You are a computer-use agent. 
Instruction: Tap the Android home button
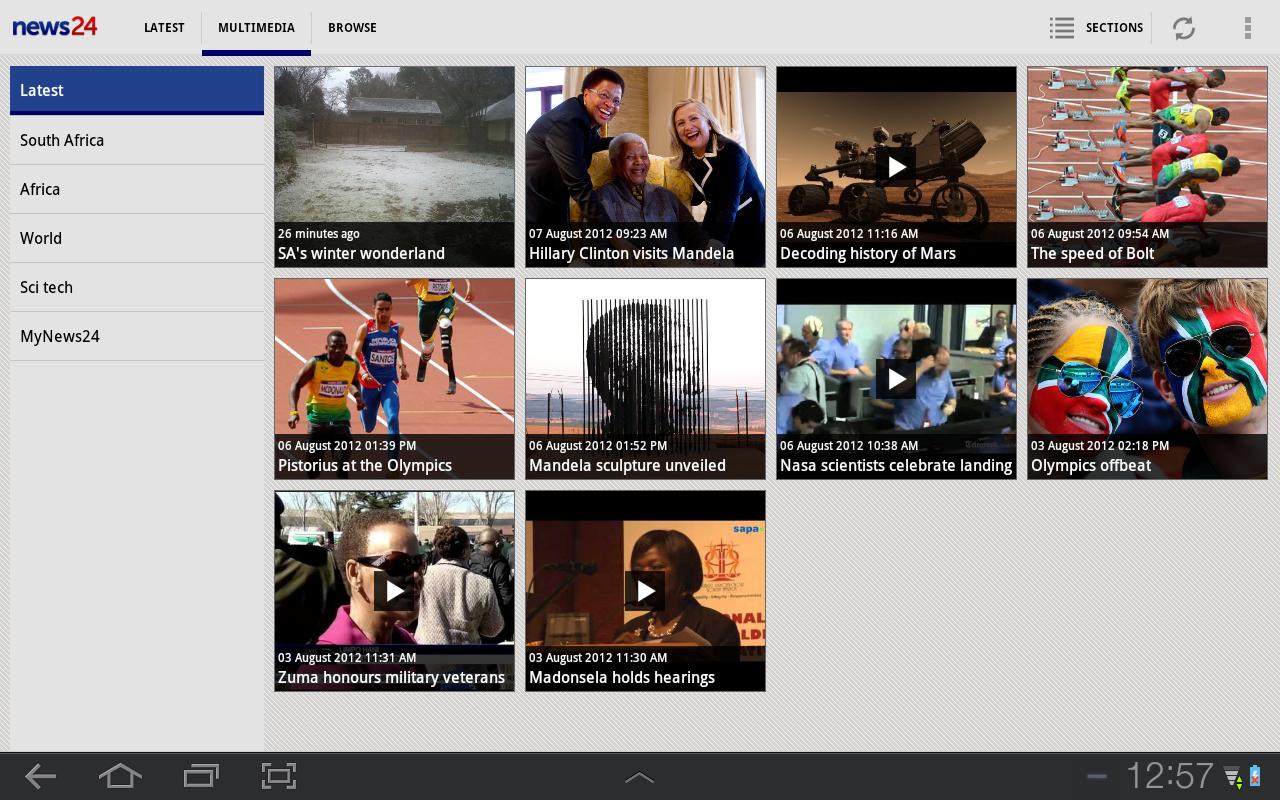point(120,776)
